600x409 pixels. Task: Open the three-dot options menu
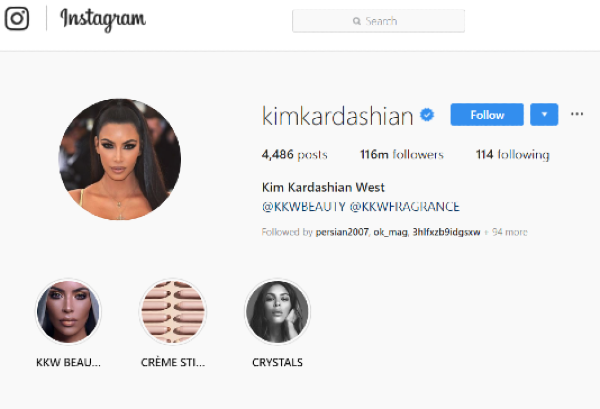pos(577,114)
